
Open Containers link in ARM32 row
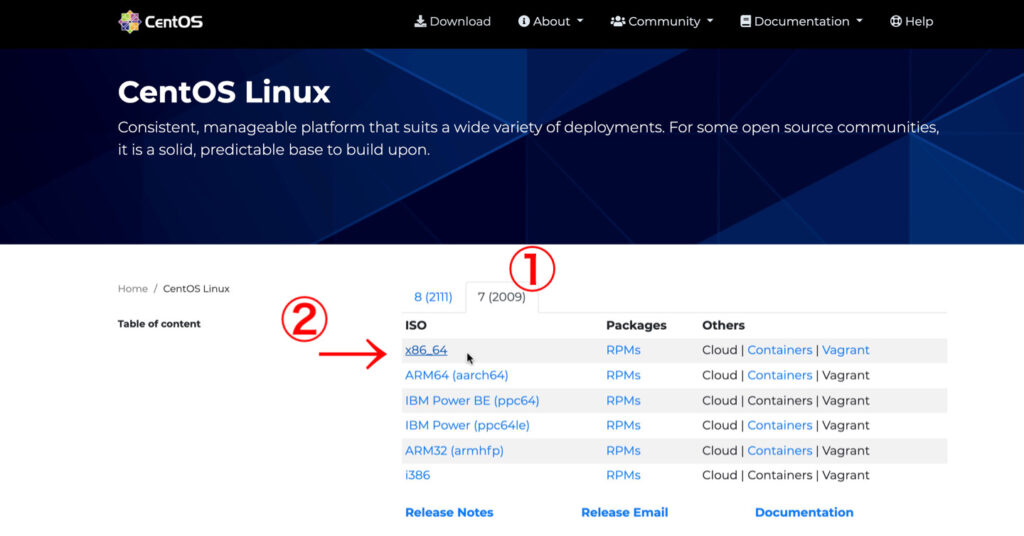(x=780, y=450)
